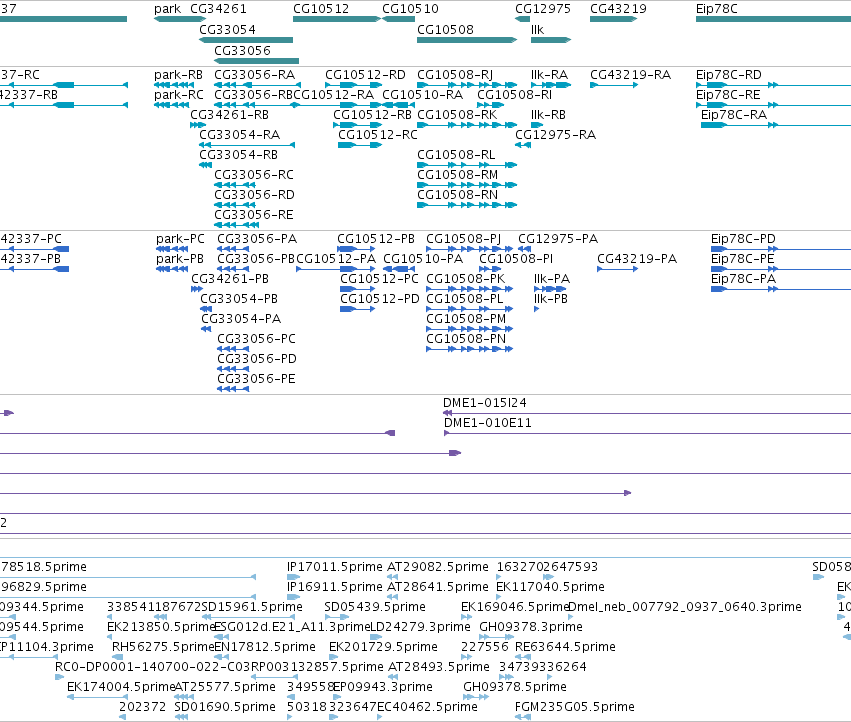
Task: Select the Ilk-PB protein label
Action: pyautogui.click(x=551, y=299)
